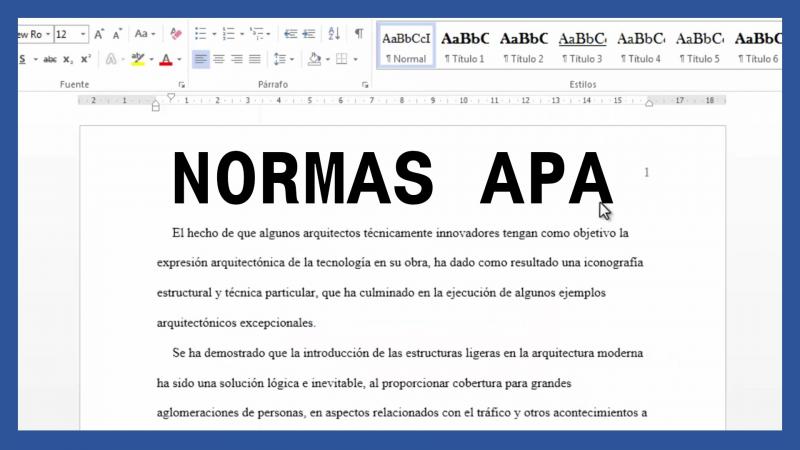Click the subscript button
This screenshot has width=800, height=450.
[x=68, y=60]
